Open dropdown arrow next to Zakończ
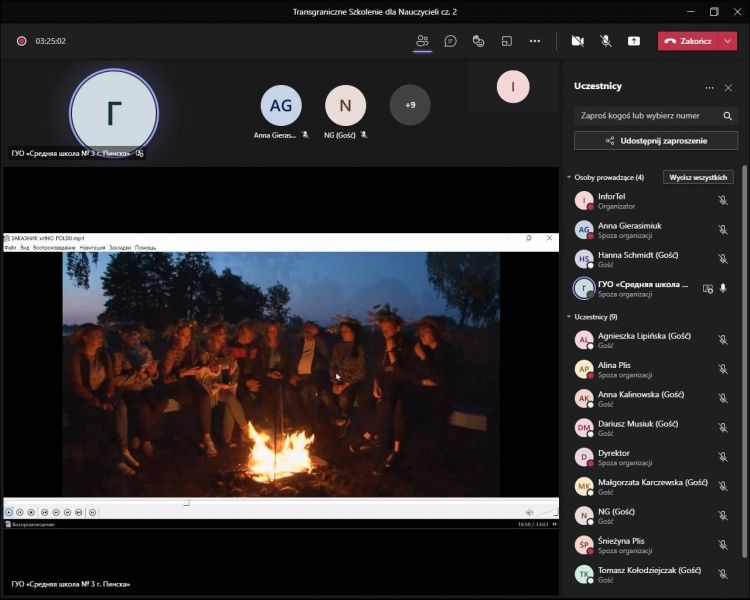The image size is (750, 600). click(728, 41)
